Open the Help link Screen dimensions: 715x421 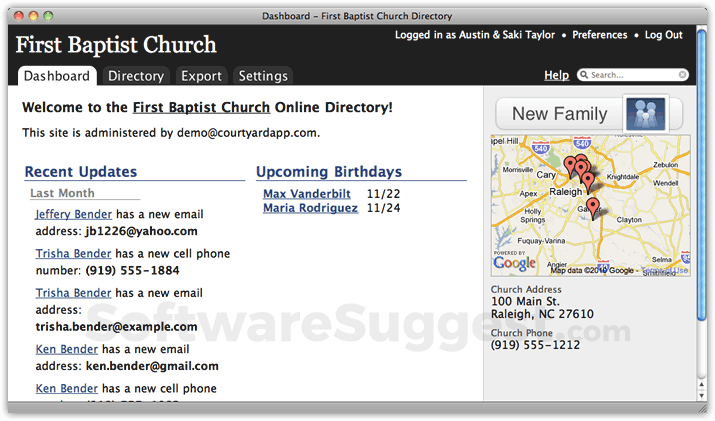tap(556, 75)
